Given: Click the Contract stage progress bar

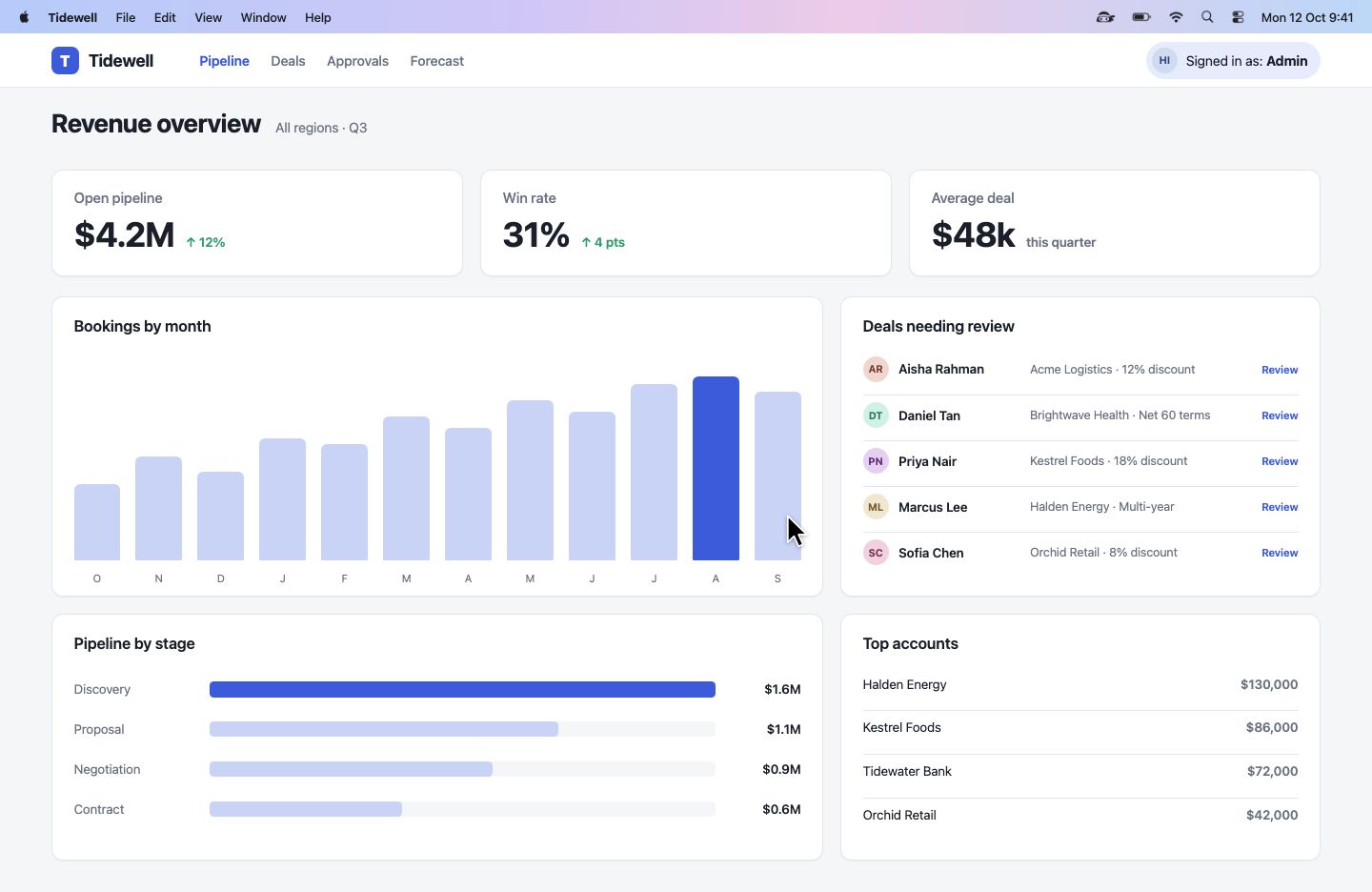Looking at the screenshot, I should [462, 809].
